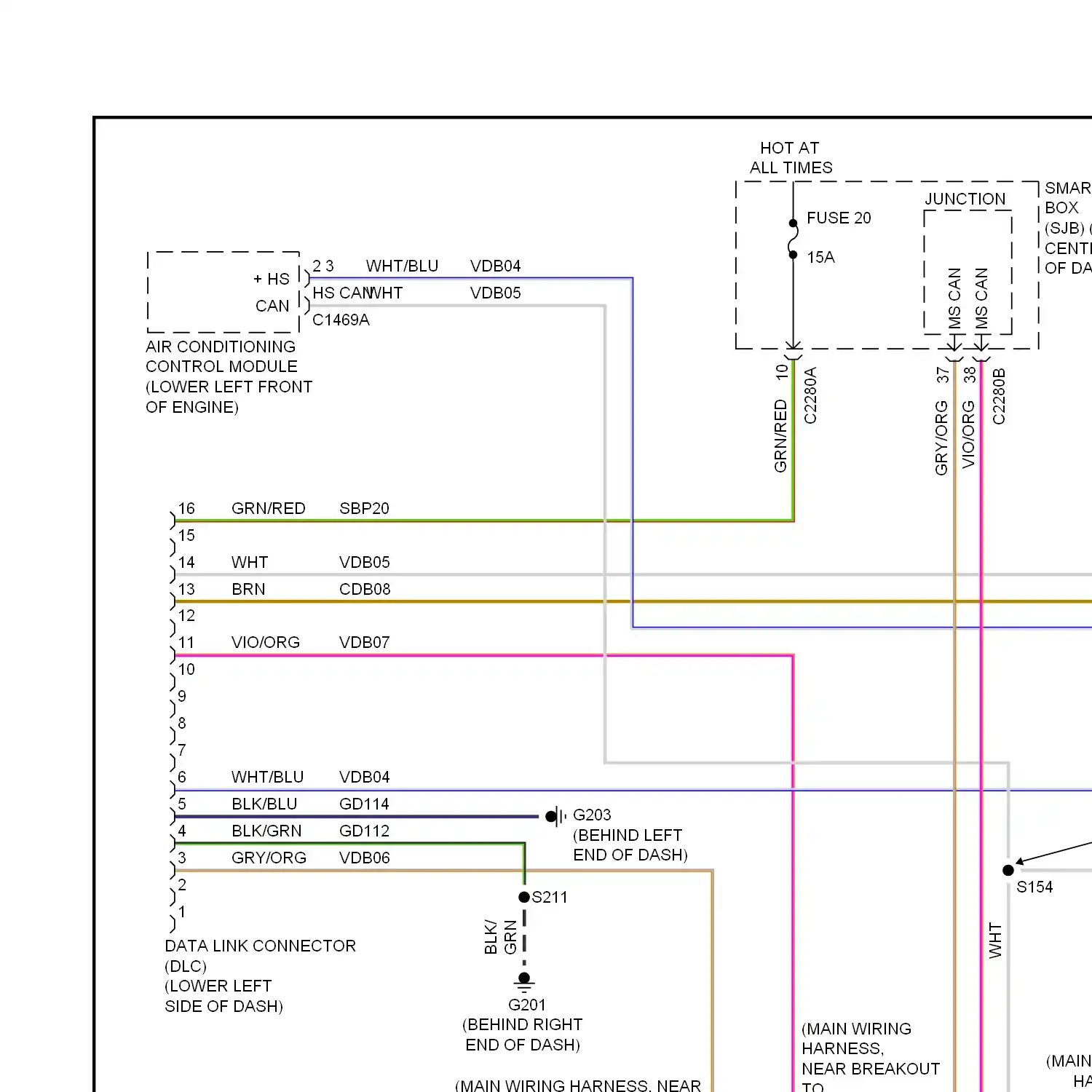Click DLC pin number 8
1092x1092 pixels.
182,723
